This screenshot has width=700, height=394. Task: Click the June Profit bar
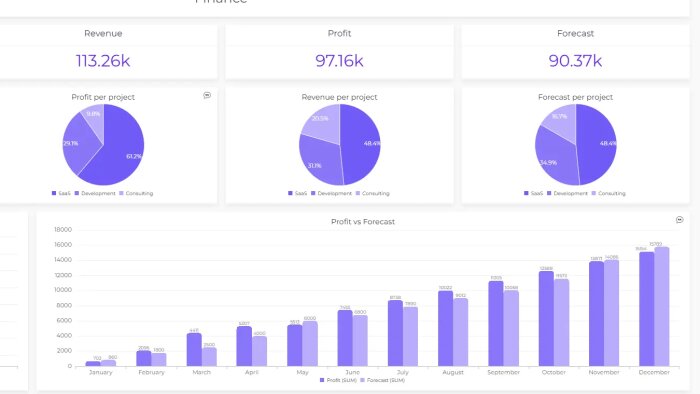tap(345, 338)
